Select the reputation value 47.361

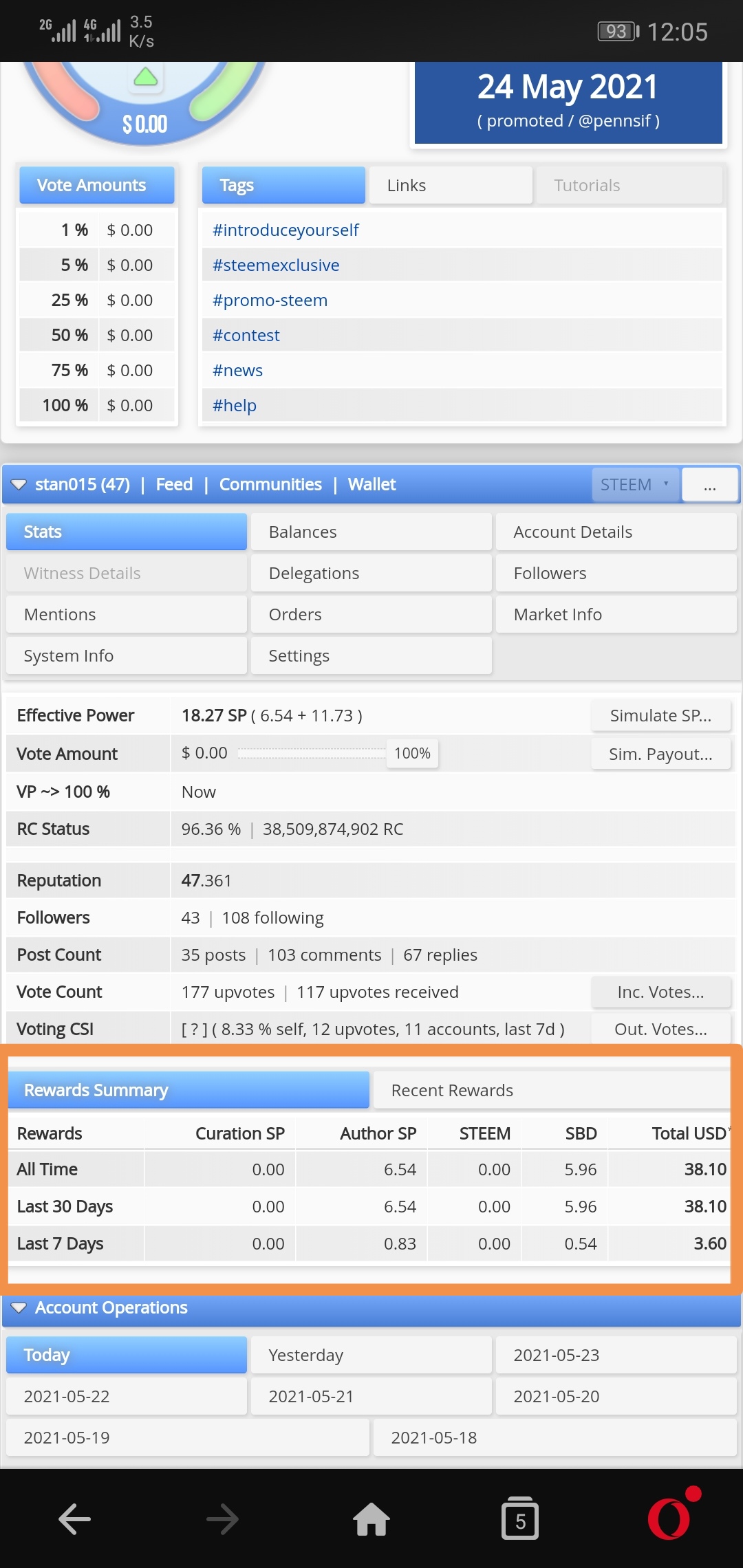pyautogui.click(x=206, y=880)
